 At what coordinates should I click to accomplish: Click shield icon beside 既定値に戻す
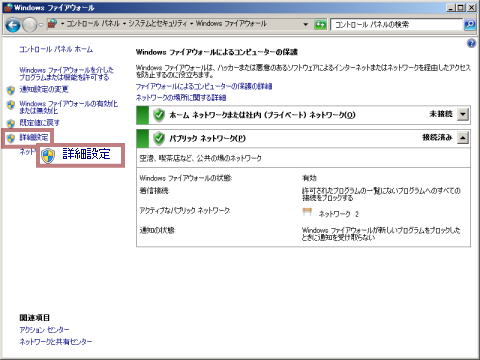click(11, 123)
